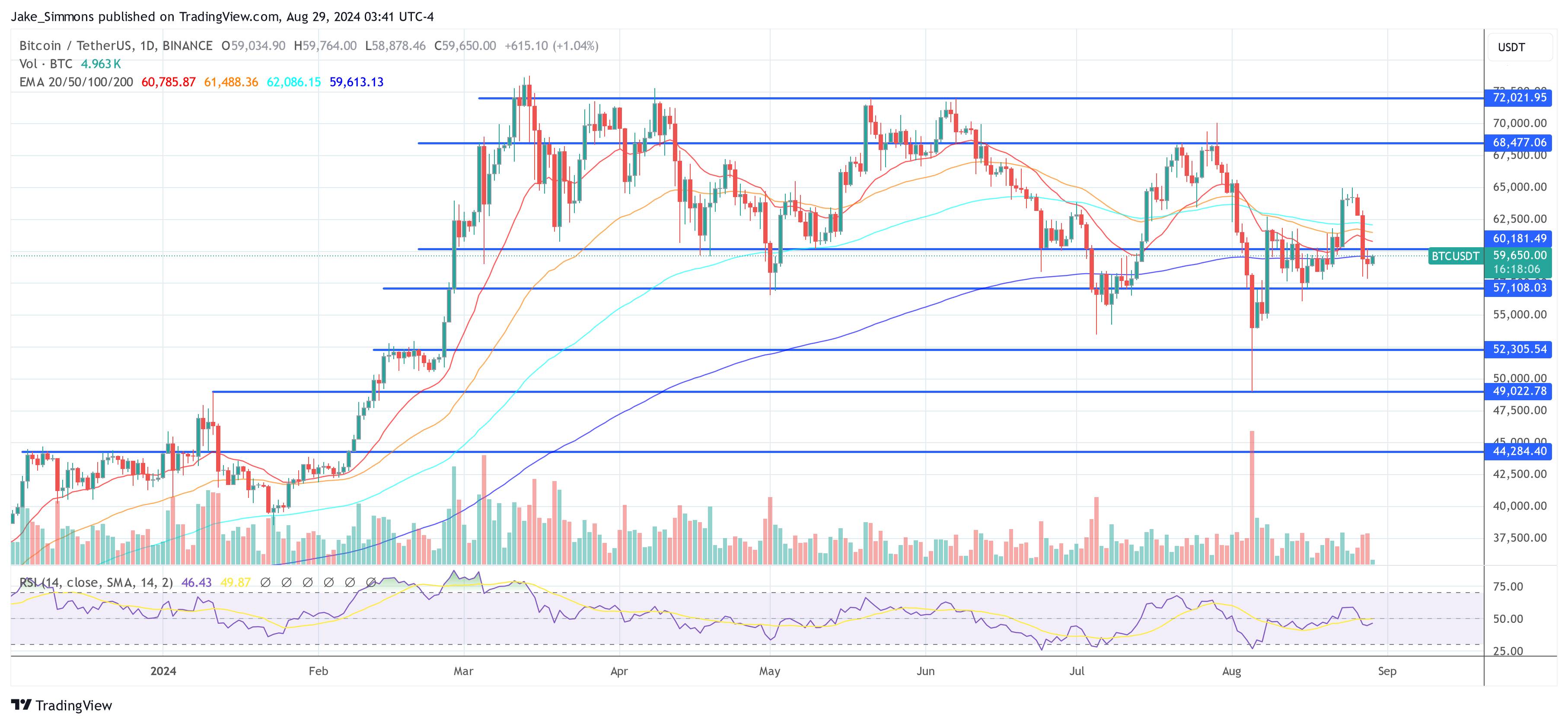This screenshot has width=1568, height=724.
Task: Click the high value H59,764.00
Action: click(x=325, y=46)
